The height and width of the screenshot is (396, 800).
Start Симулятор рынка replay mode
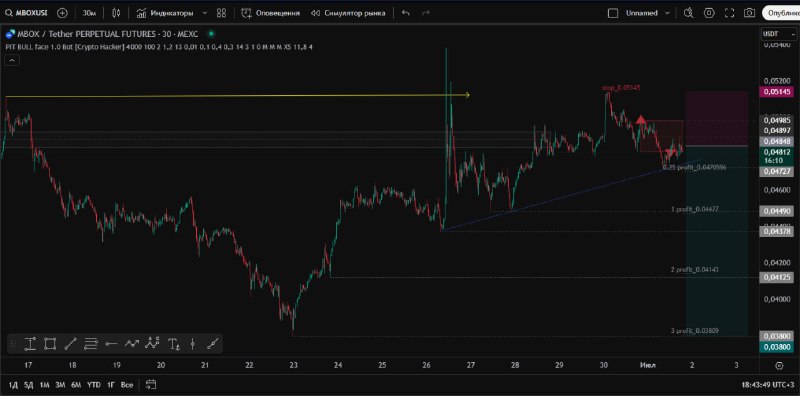(x=348, y=13)
